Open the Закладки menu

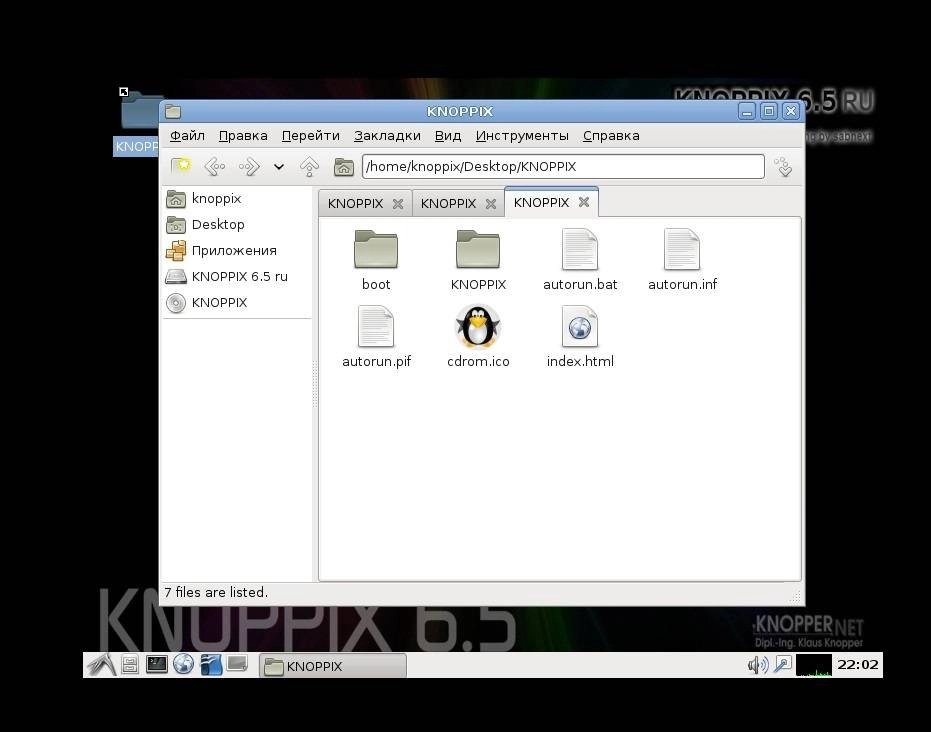(x=387, y=135)
